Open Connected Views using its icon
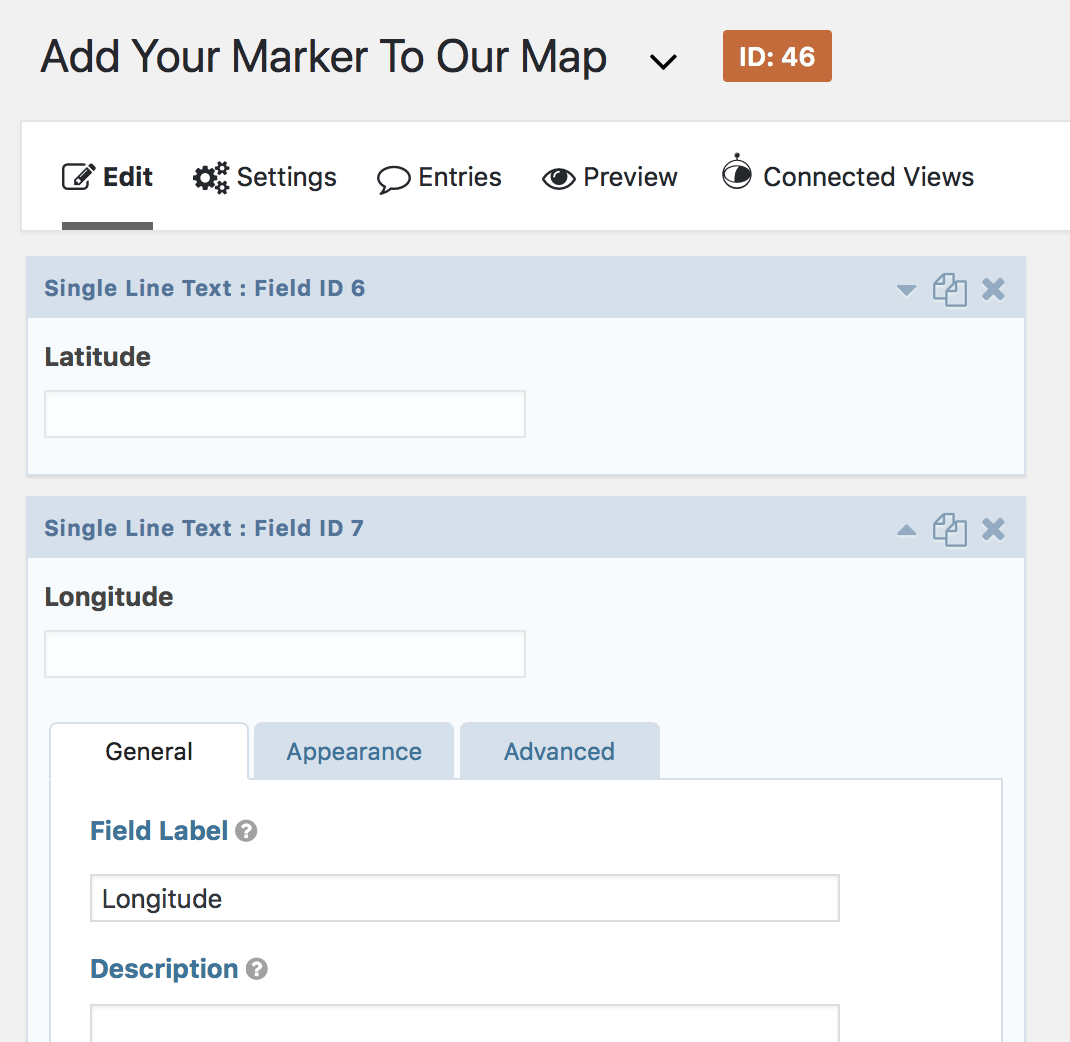Viewport: 1070px width, 1042px height. 737,174
